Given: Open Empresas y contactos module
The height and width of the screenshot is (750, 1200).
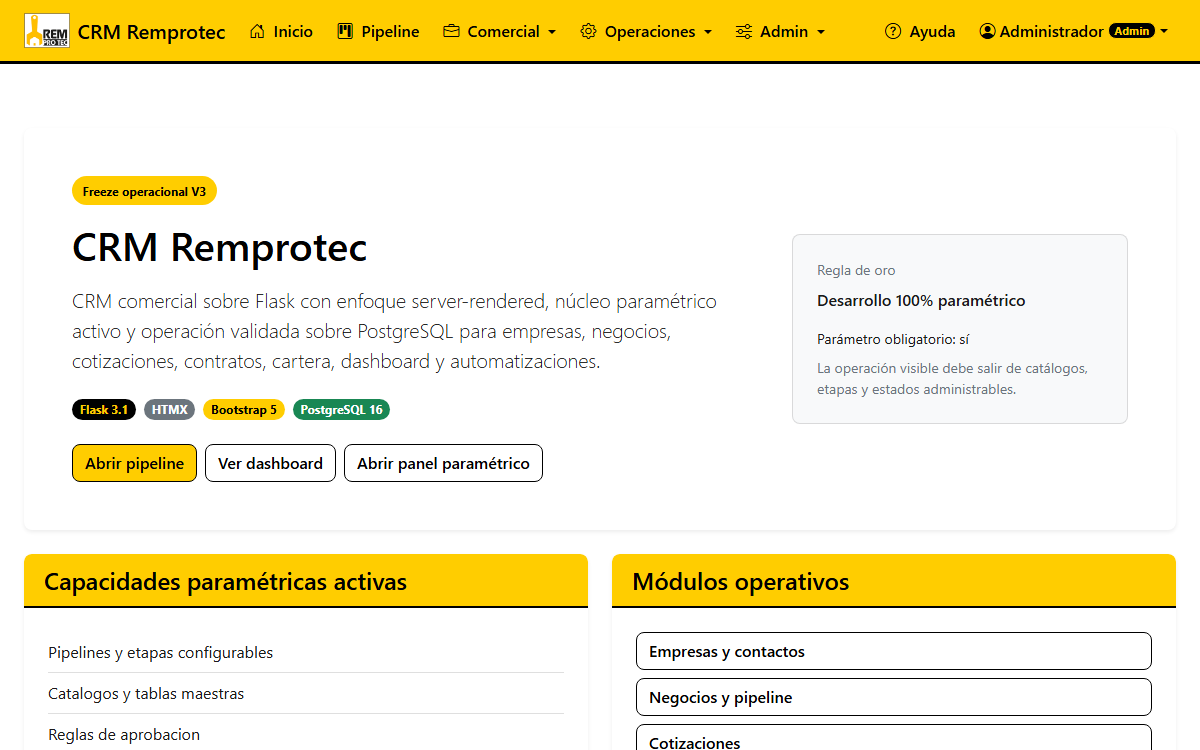Looking at the screenshot, I should tap(894, 651).
